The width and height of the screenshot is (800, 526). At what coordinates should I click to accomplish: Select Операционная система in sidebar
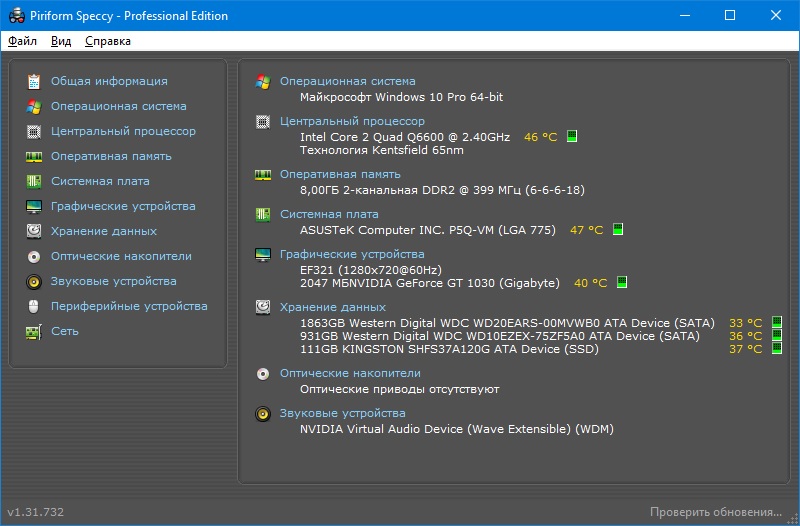coord(118,106)
